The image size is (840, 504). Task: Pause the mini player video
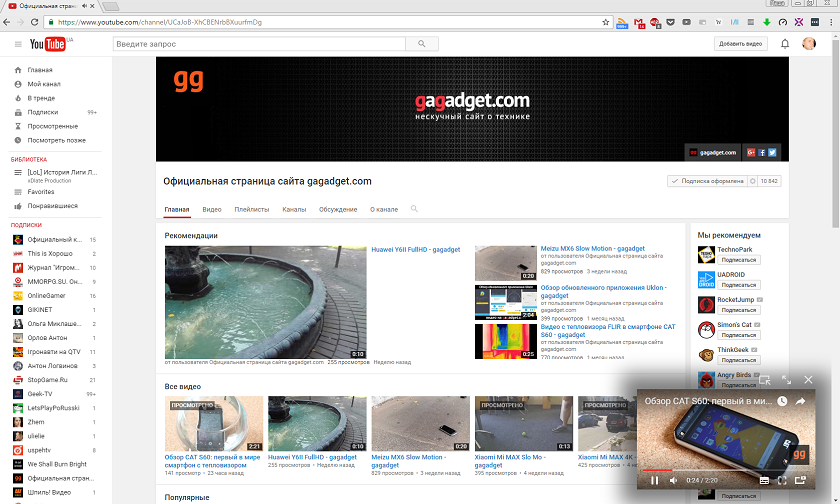(x=654, y=480)
